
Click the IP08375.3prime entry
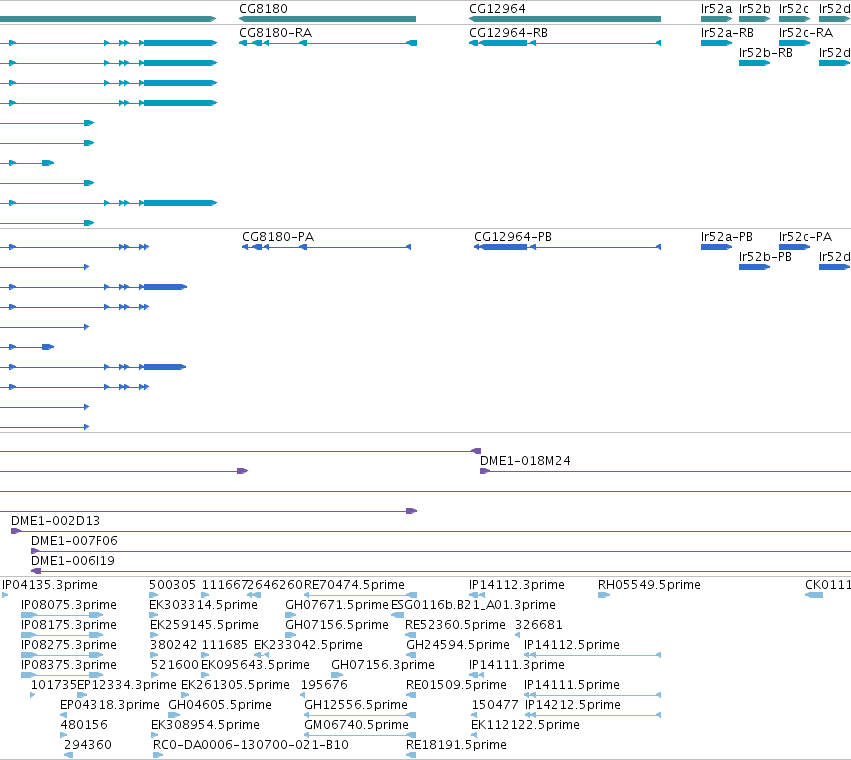point(69,665)
